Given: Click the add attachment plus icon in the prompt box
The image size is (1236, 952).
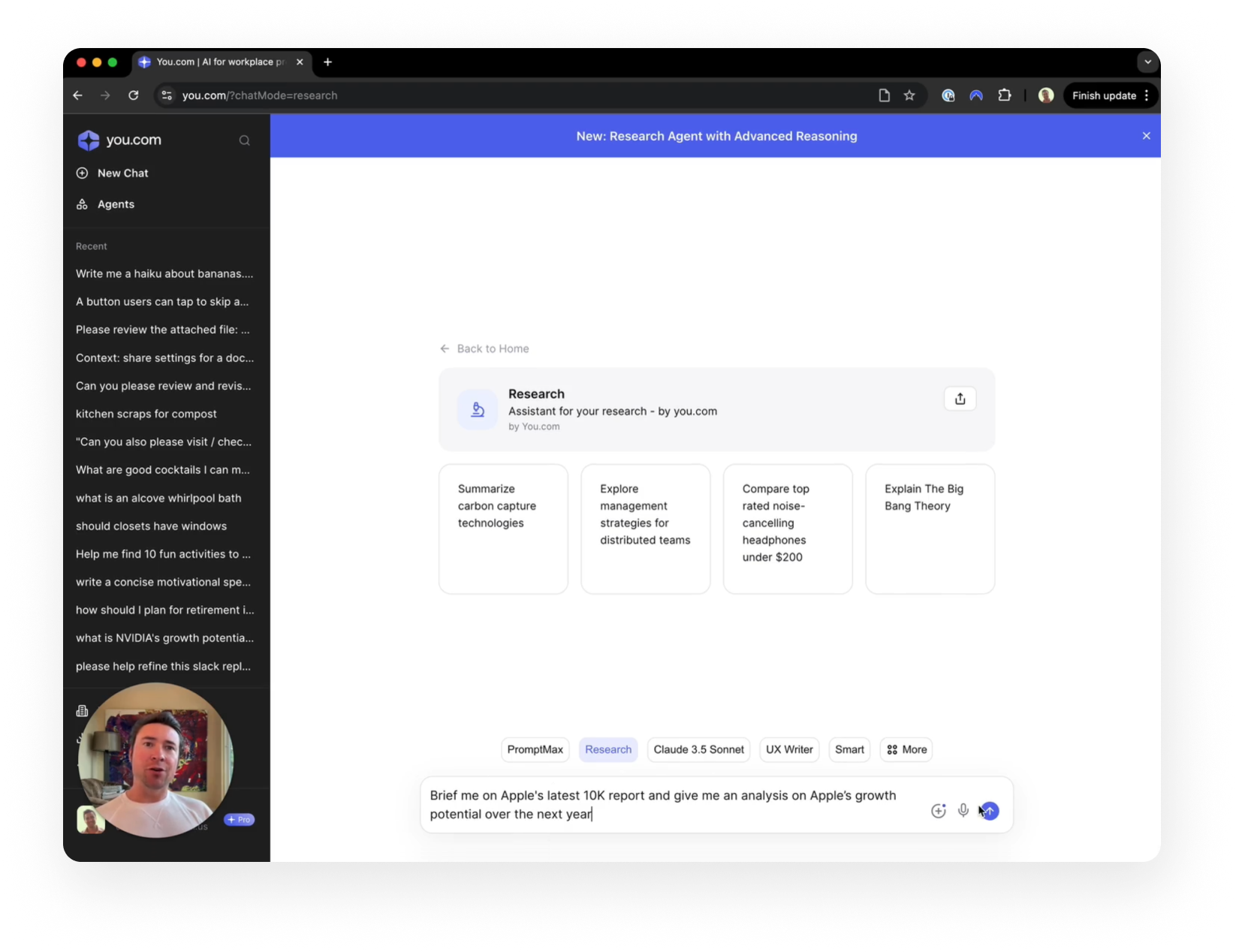Looking at the screenshot, I should 938,811.
